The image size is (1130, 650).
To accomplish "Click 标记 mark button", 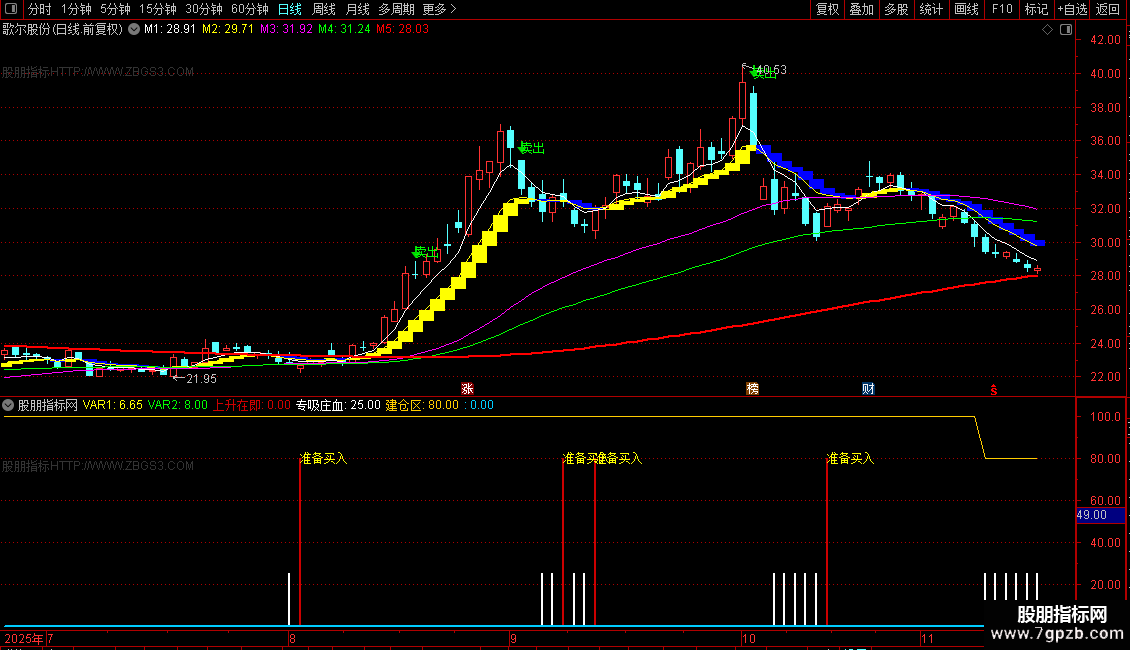I will click(1036, 9).
